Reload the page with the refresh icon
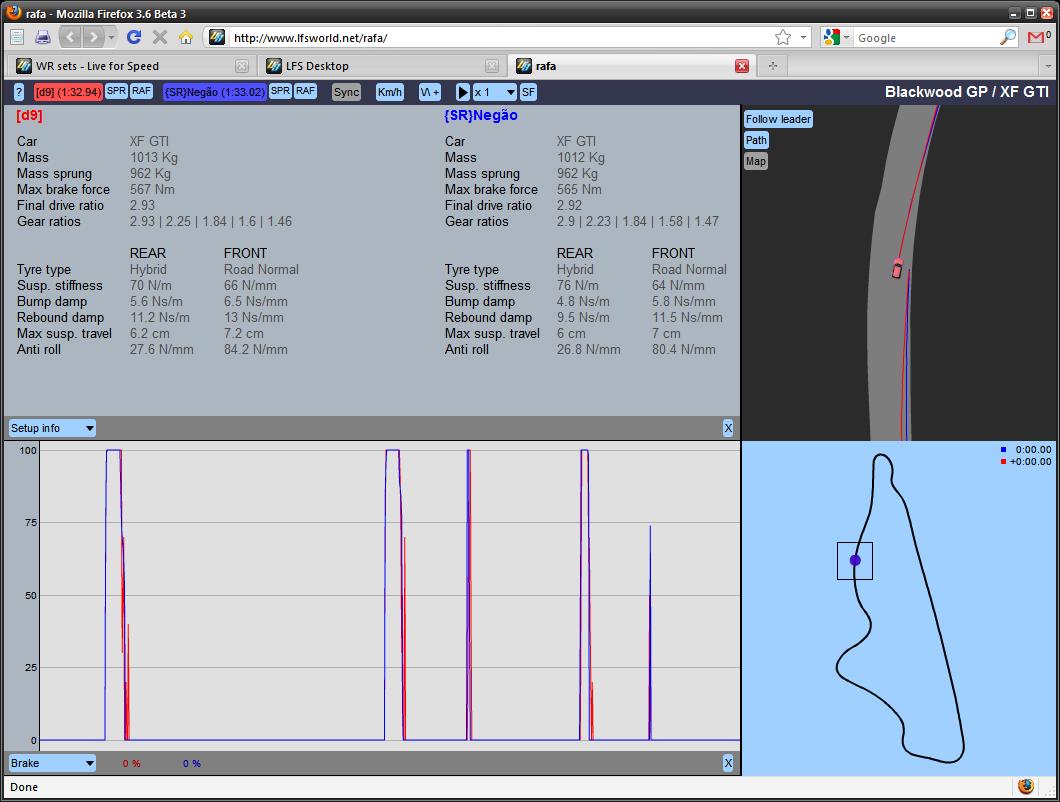The image size is (1060, 802). click(x=133, y=37)
